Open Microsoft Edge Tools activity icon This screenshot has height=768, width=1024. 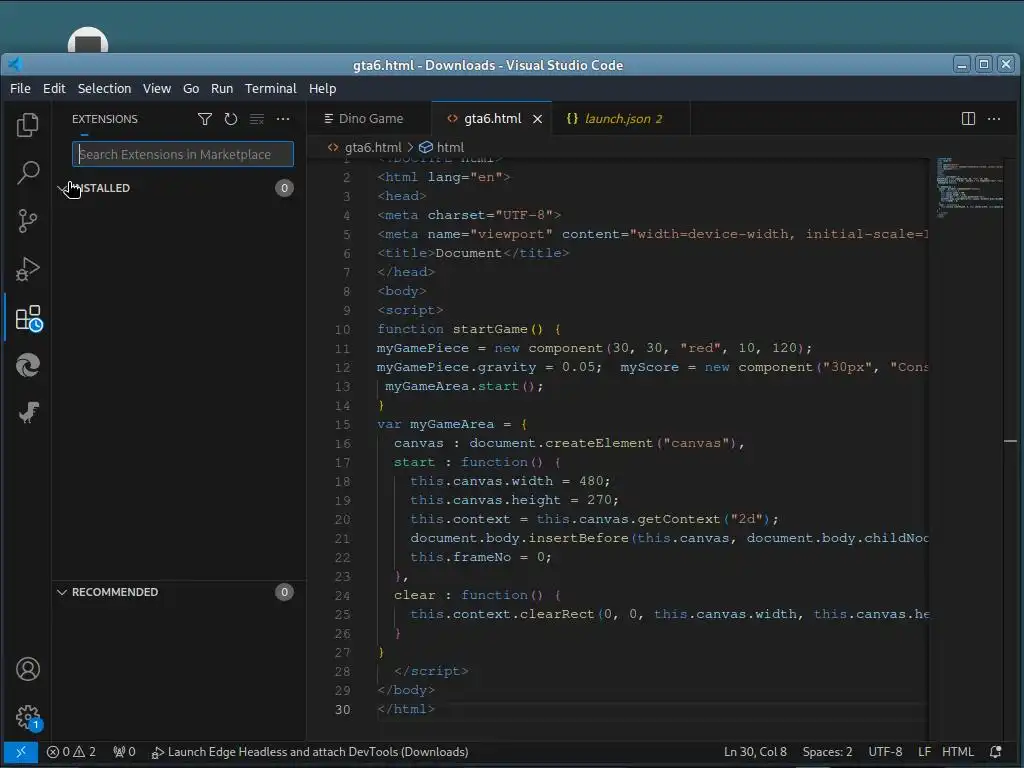27,365
